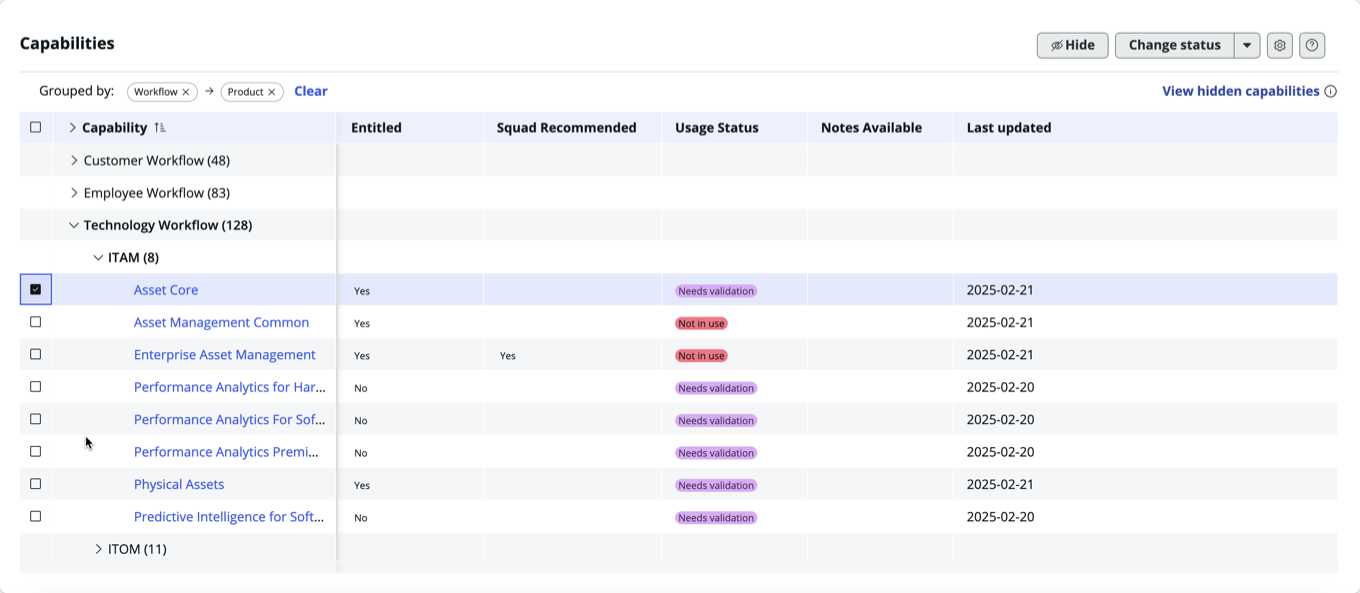Click the Employee Workflow (83) label

coord(156,193)
